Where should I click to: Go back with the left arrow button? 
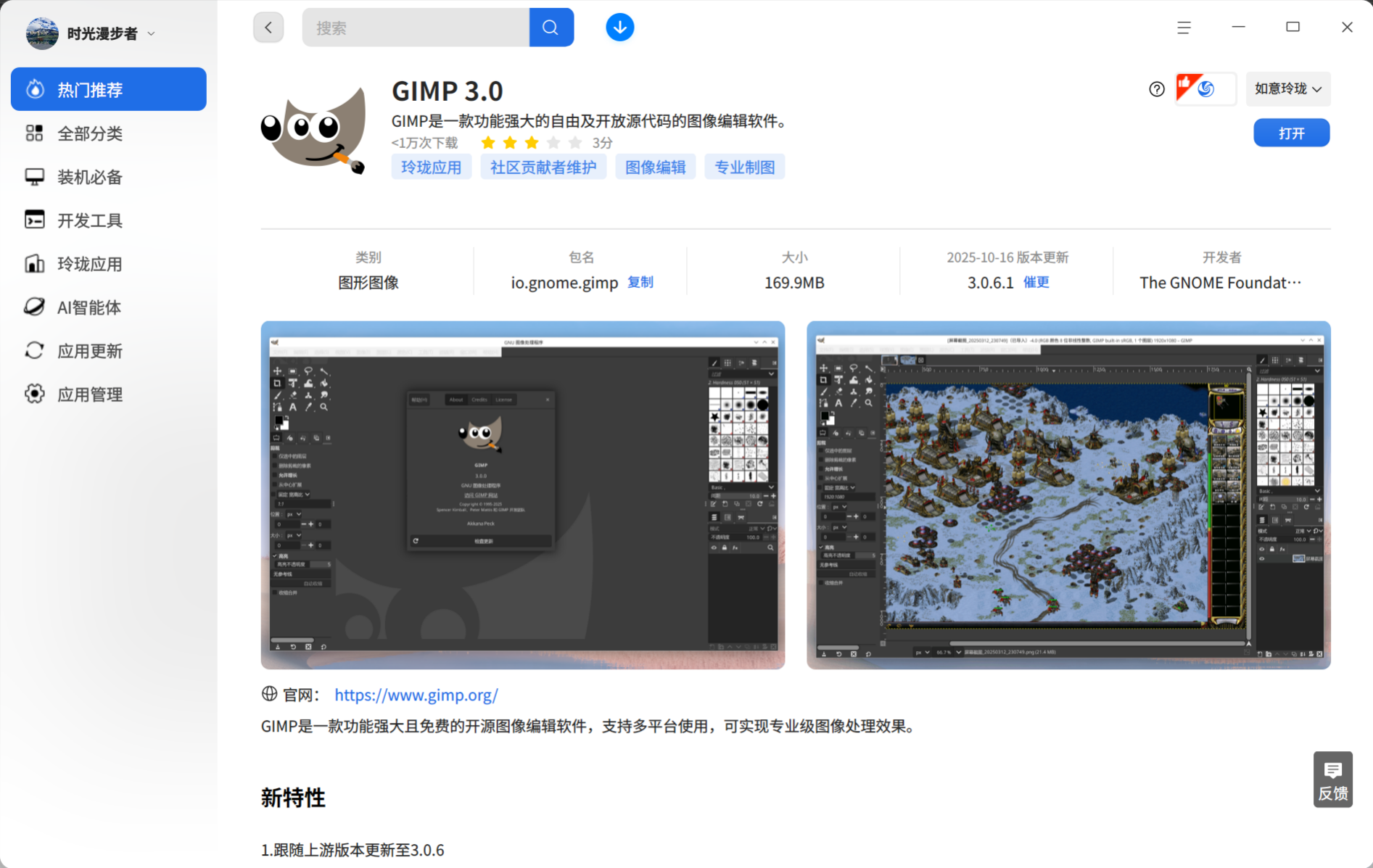tap(268, 28)
